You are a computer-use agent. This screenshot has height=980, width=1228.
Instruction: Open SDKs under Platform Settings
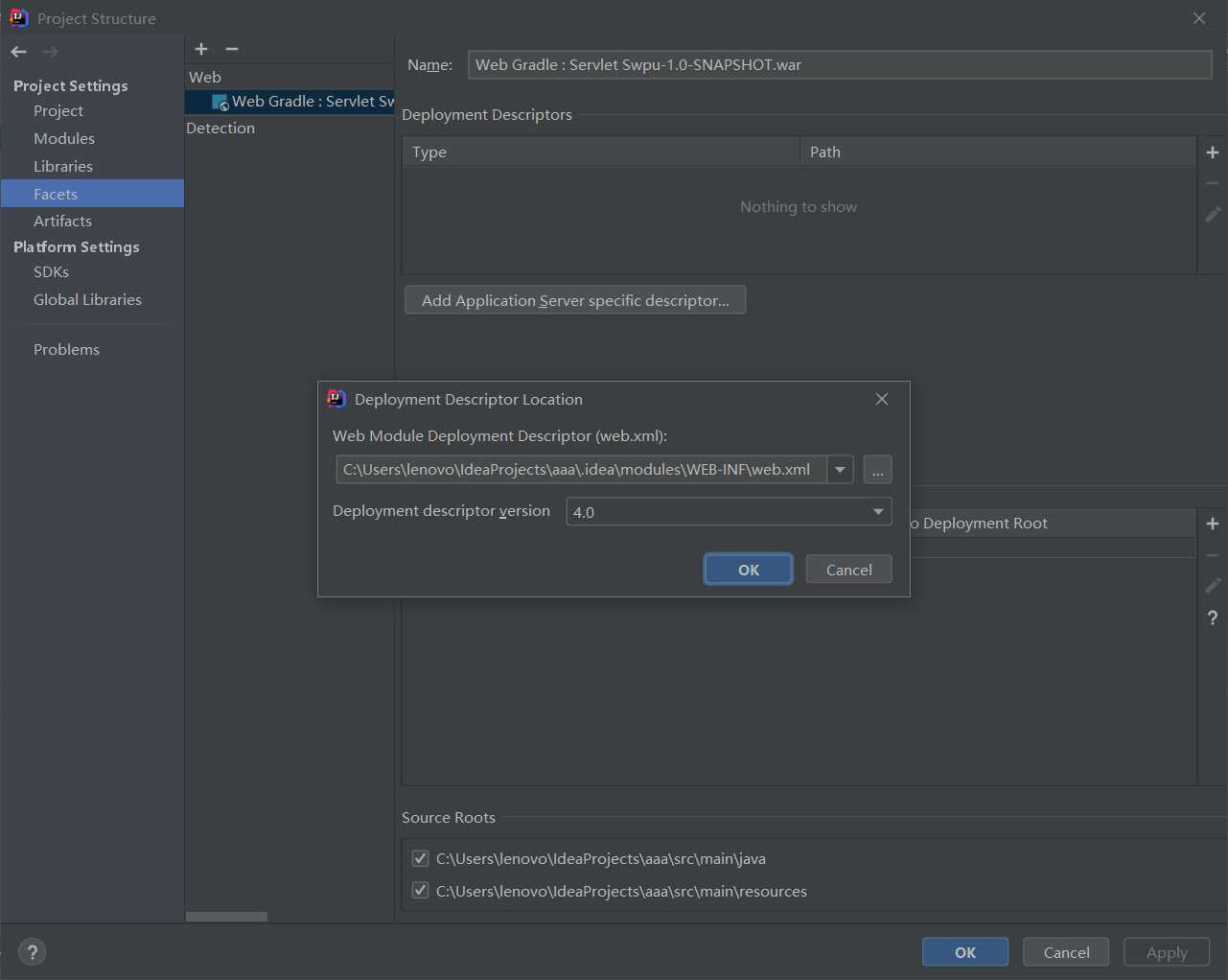(51, 272)
